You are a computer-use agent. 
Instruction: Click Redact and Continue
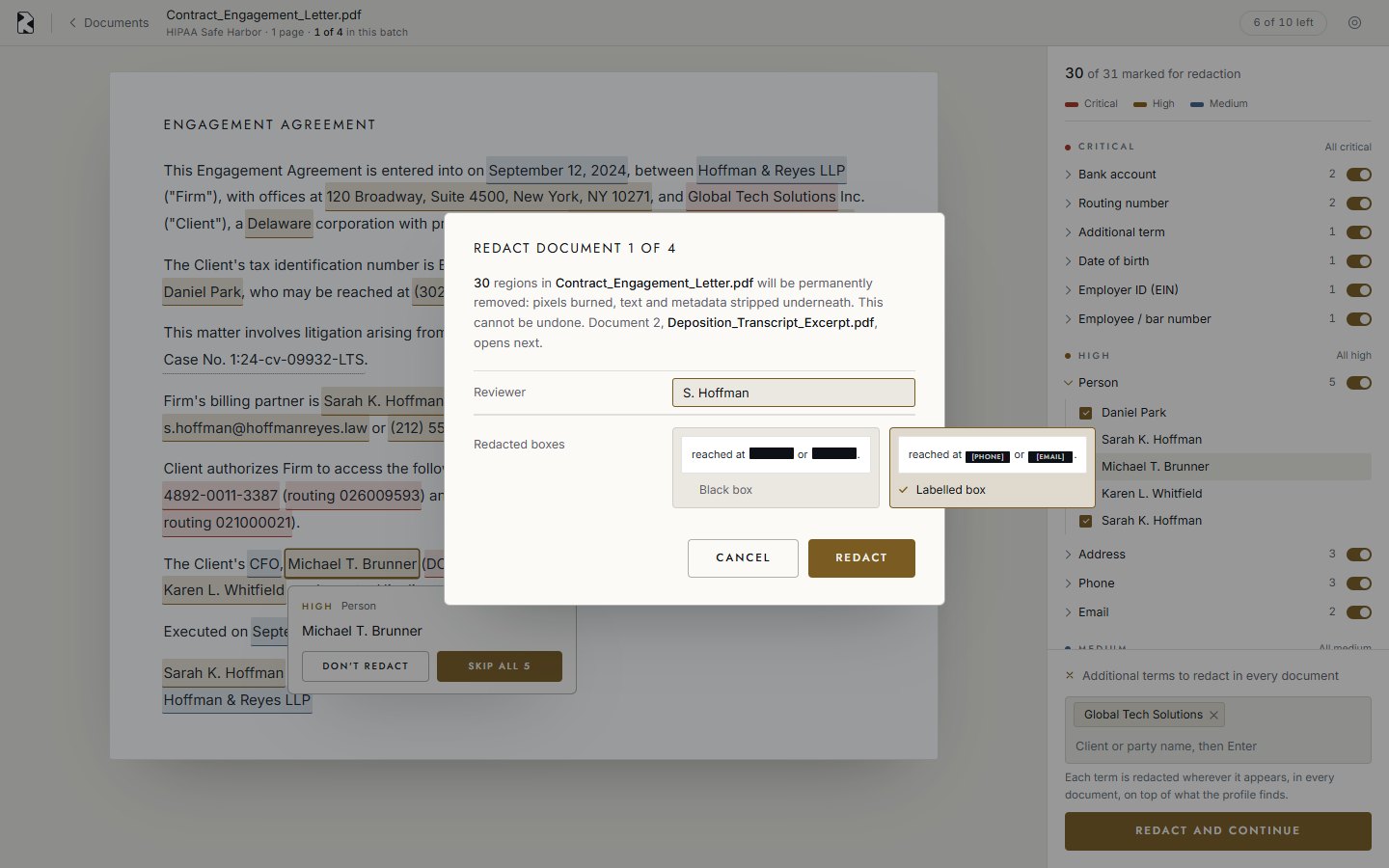pos(1217,831)
